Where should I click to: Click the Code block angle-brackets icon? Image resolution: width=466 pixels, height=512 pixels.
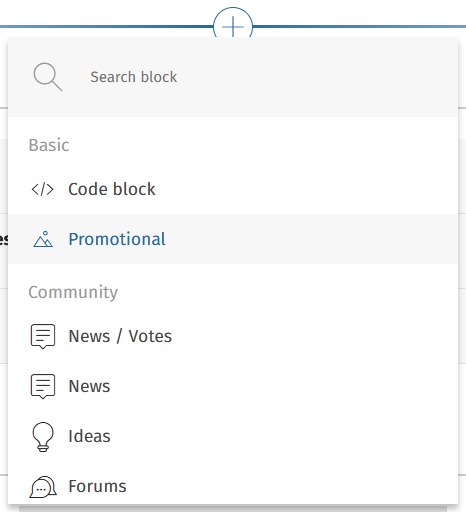43,189
